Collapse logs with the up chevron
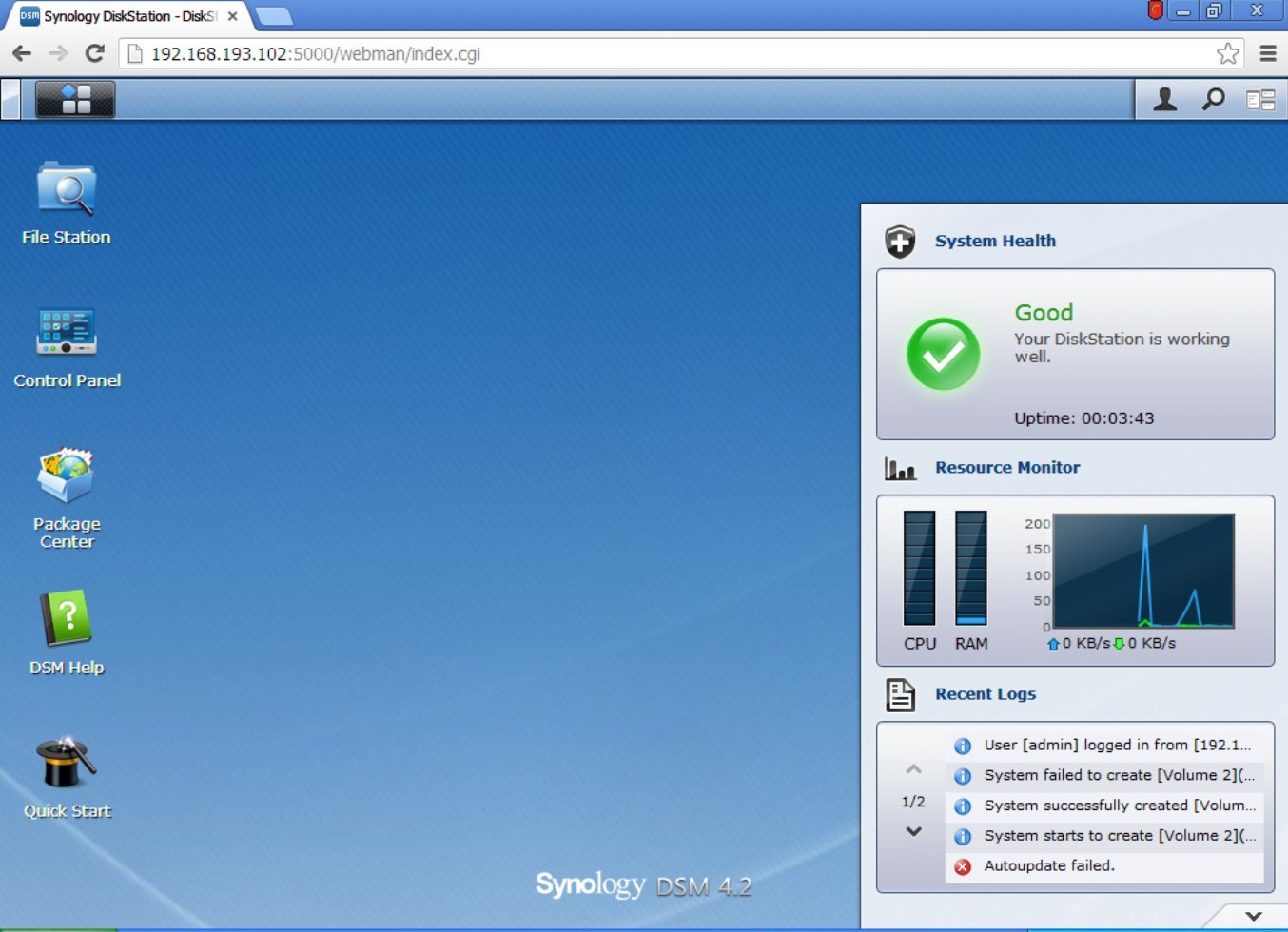 (x=912, y=769)
